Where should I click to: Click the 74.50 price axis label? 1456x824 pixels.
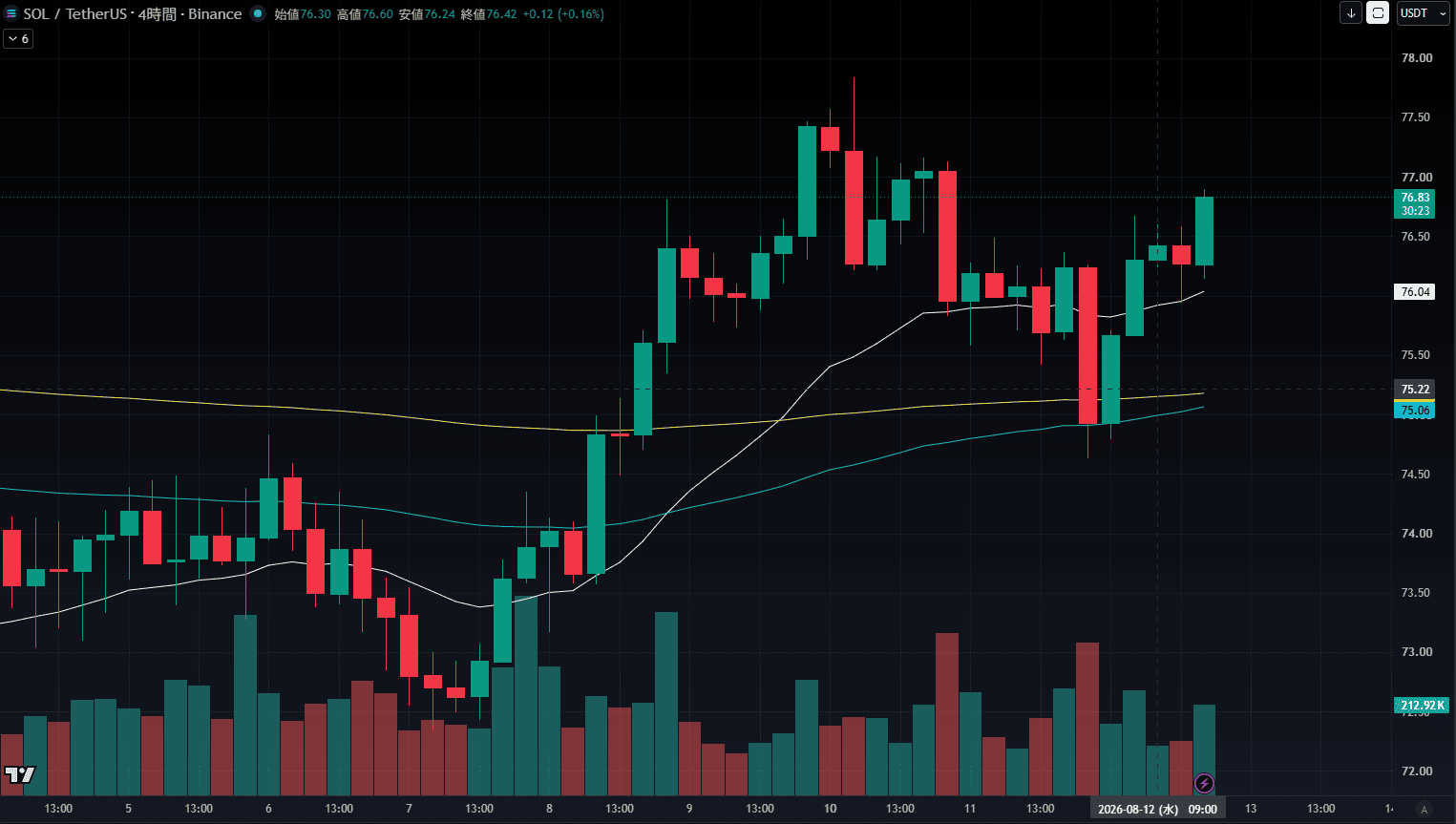[1416, 475]
